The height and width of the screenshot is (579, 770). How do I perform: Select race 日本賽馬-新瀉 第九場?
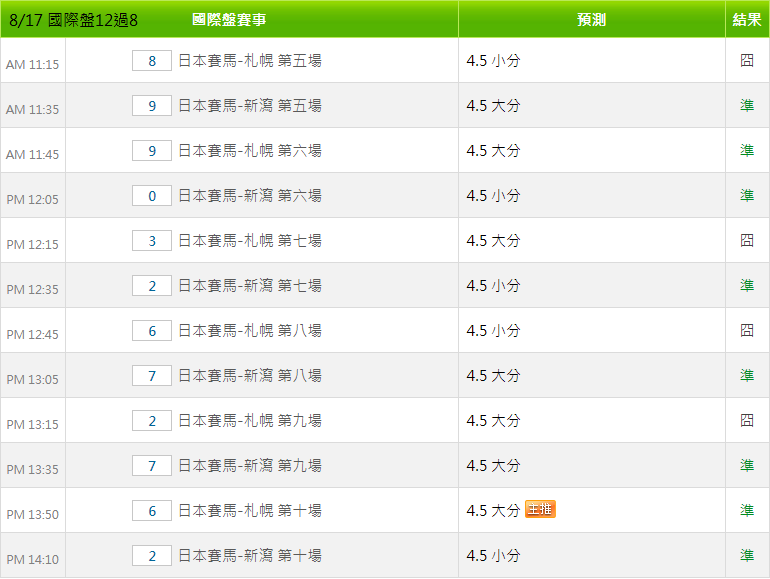click(250, 466)
